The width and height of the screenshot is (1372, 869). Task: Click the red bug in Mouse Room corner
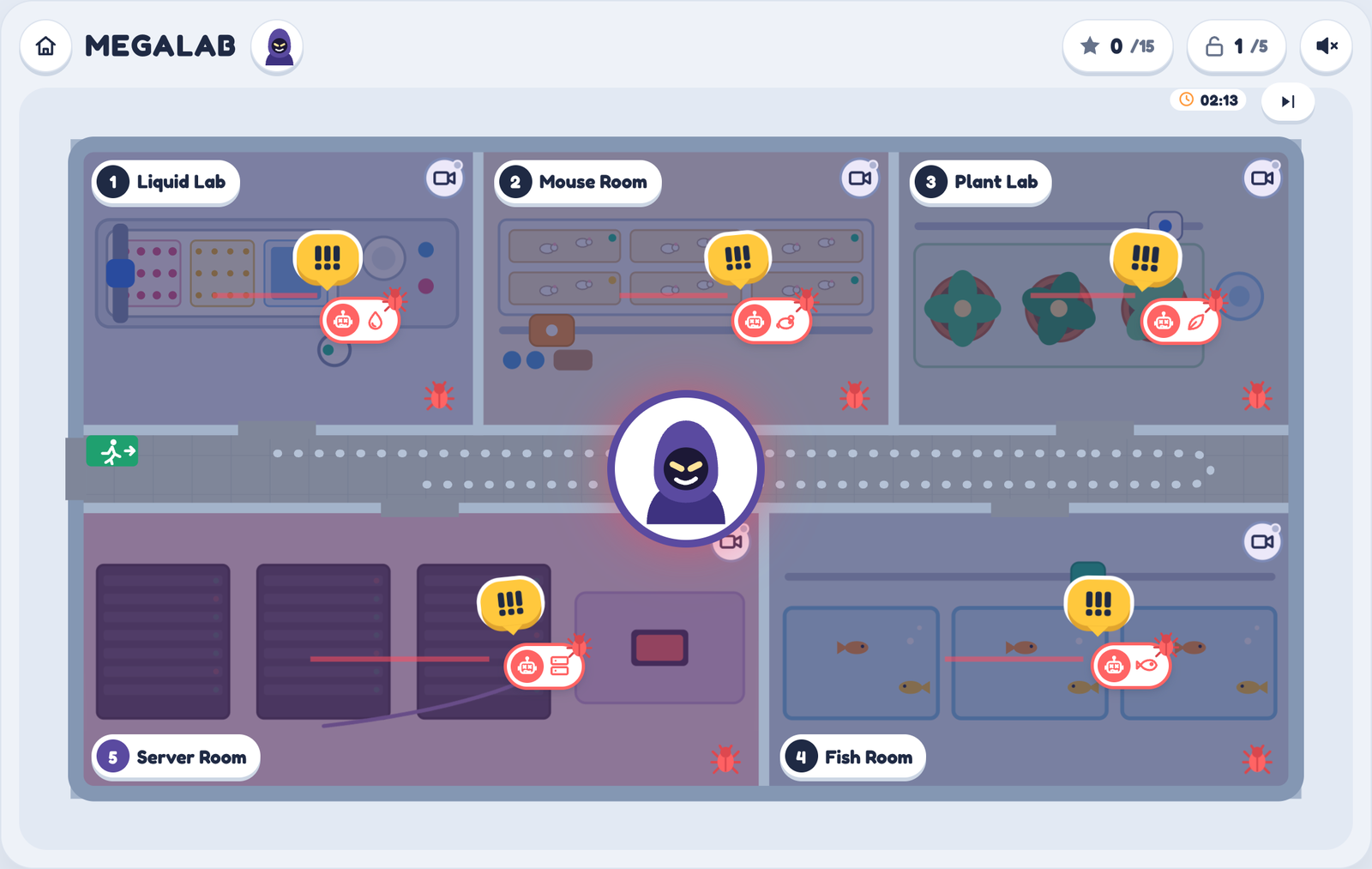click(854, 395)
